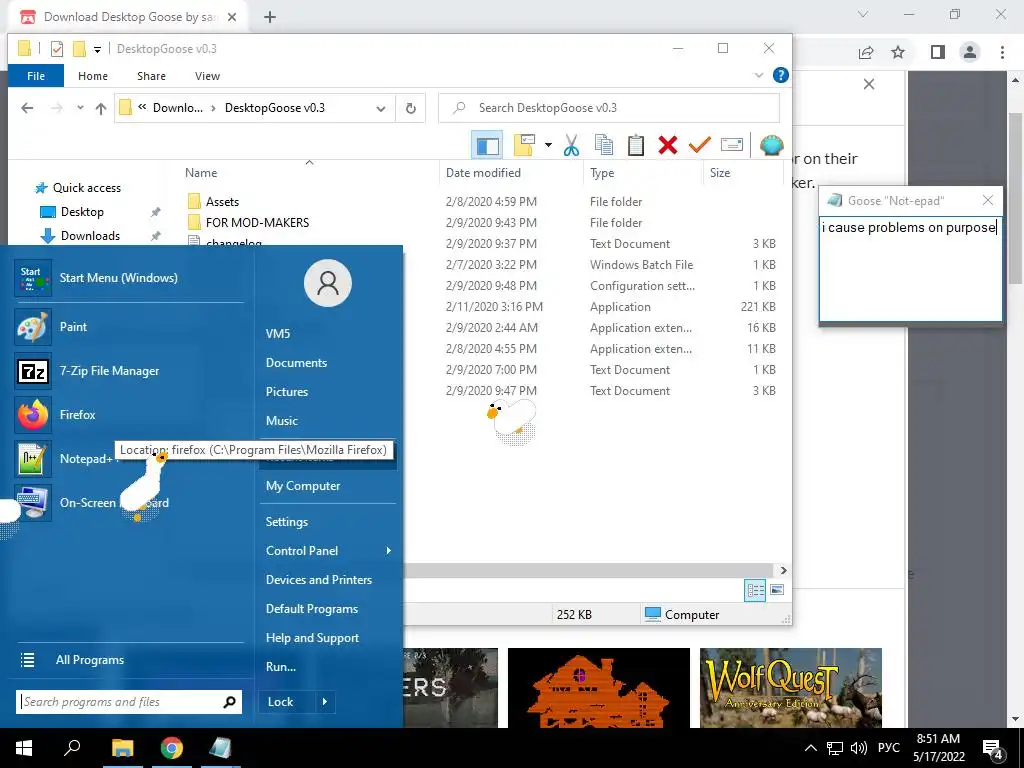
Task: Open Documents from start menu
Action: (x=296, y=363)
